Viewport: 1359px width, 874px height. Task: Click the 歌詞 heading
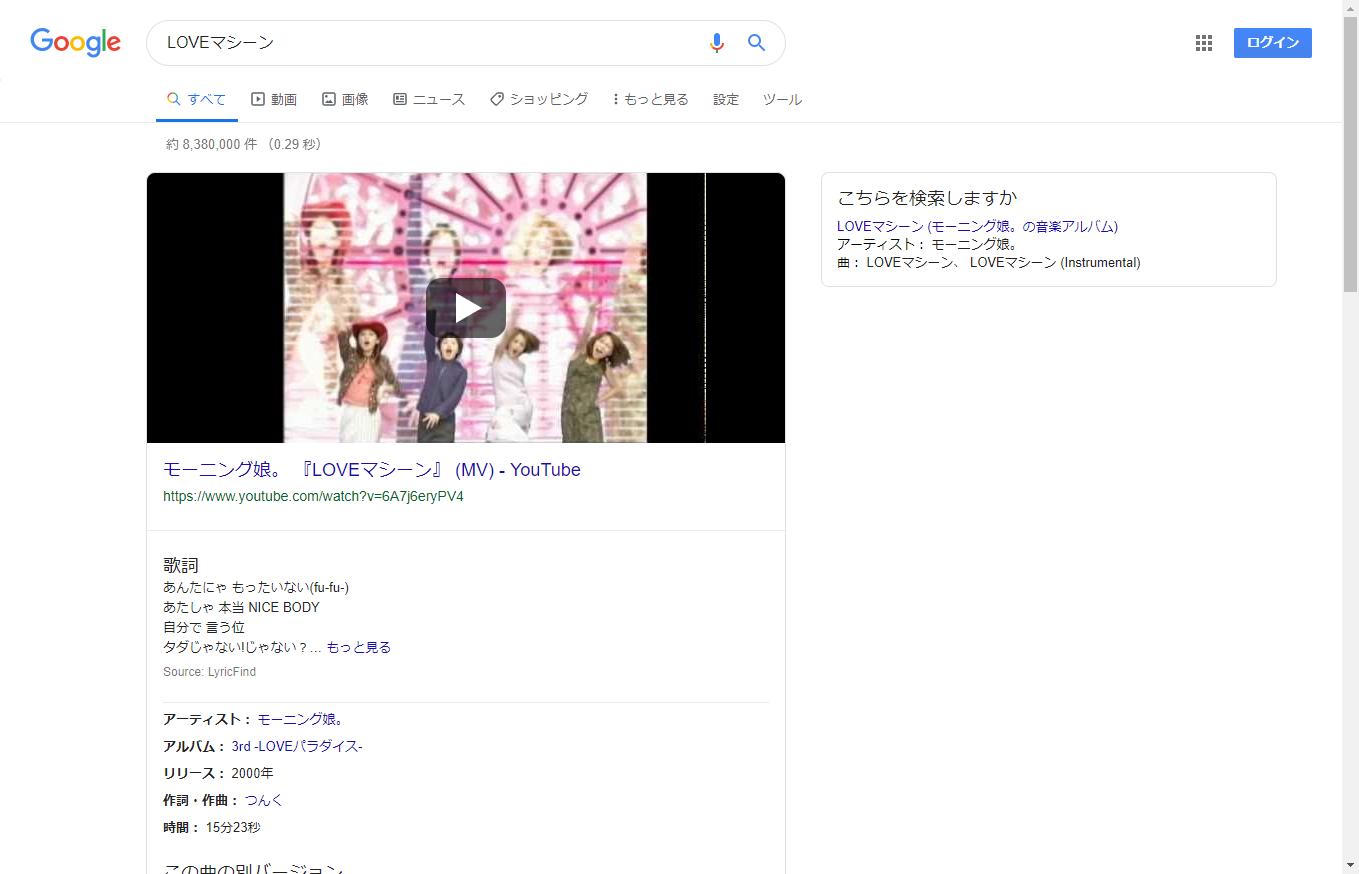[x=181, y=565]
